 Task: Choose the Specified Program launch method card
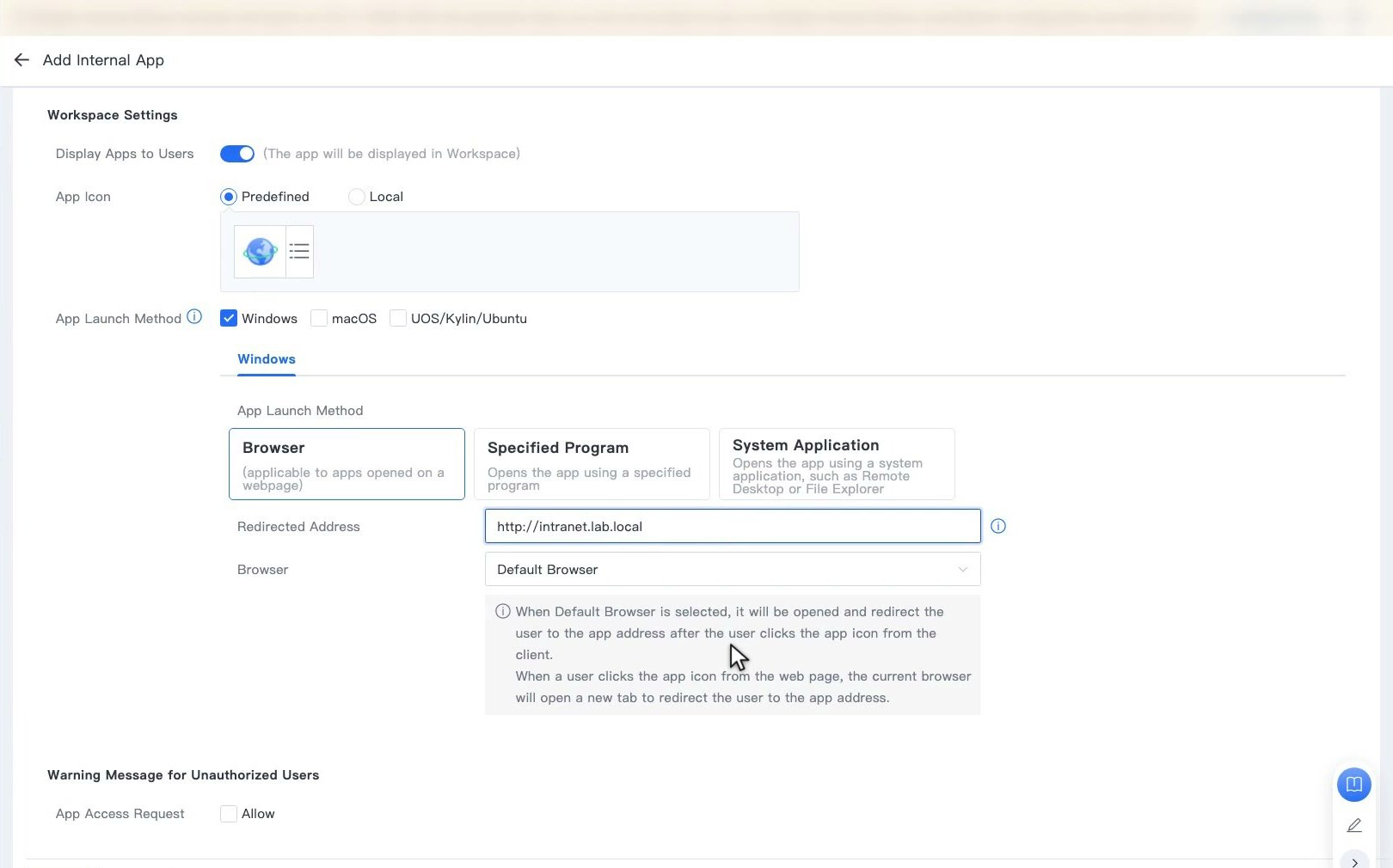coord(592,464)
